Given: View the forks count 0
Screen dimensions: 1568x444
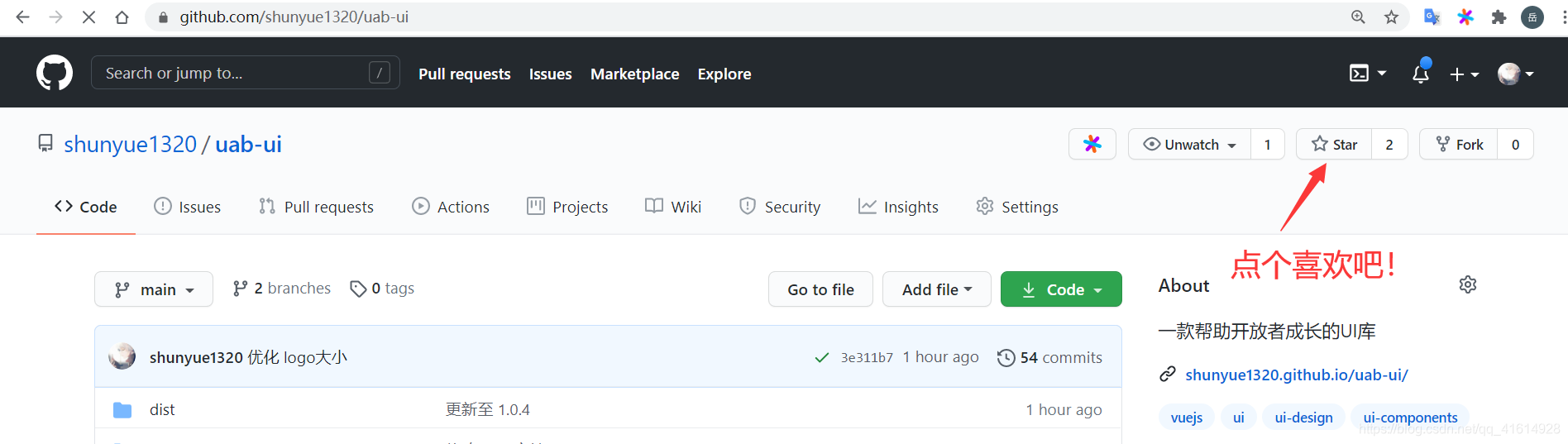Looking at the screenshot, I should [1515, 144].
